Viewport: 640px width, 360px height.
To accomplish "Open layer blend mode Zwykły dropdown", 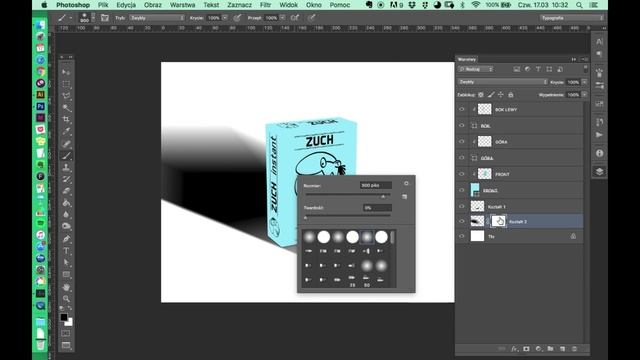I will (x=502, y=82).
